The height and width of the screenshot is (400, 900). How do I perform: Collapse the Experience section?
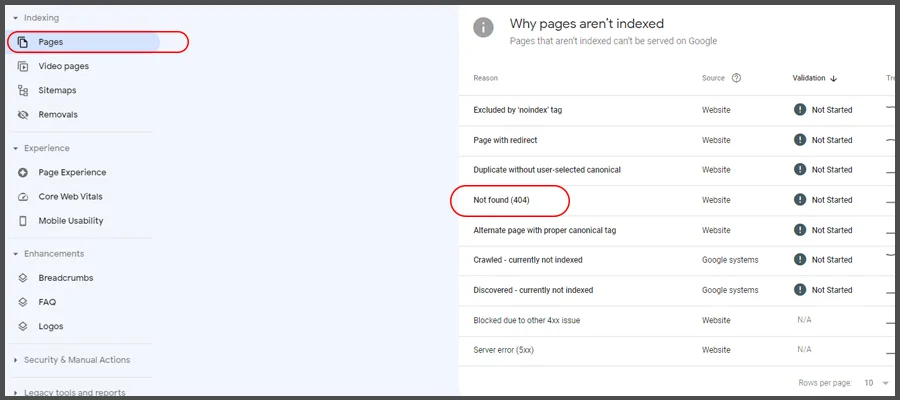point(14,148)
